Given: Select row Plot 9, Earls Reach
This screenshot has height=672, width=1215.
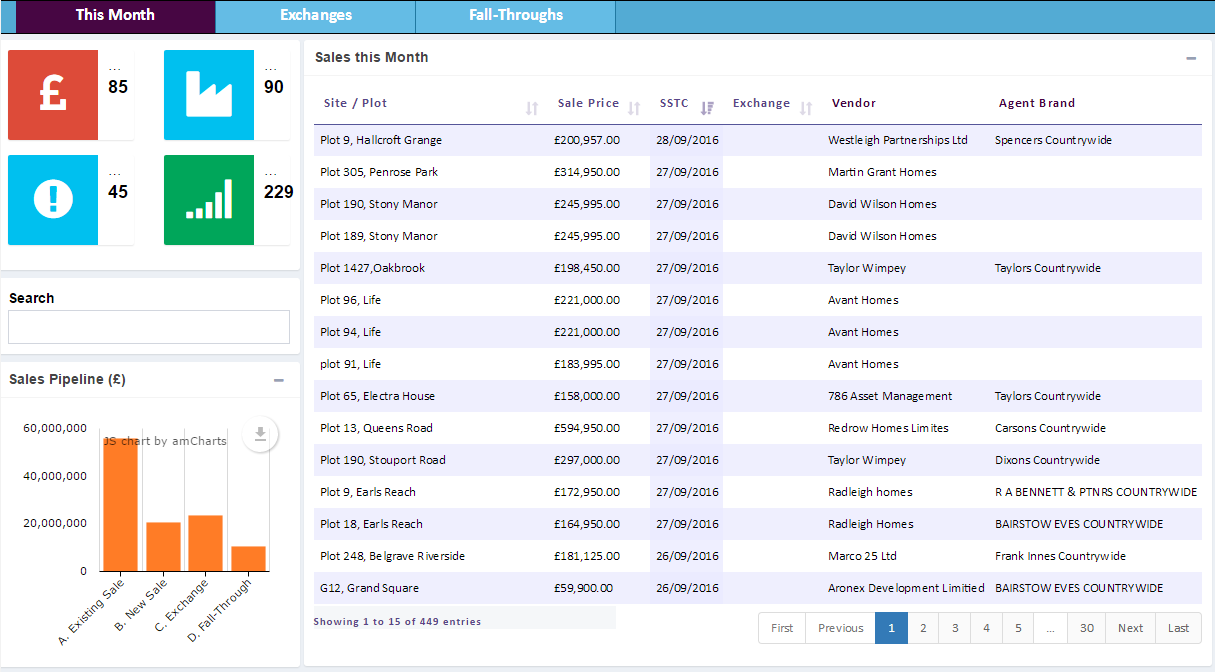Looking at the screenshot, I should pos(758,492).
